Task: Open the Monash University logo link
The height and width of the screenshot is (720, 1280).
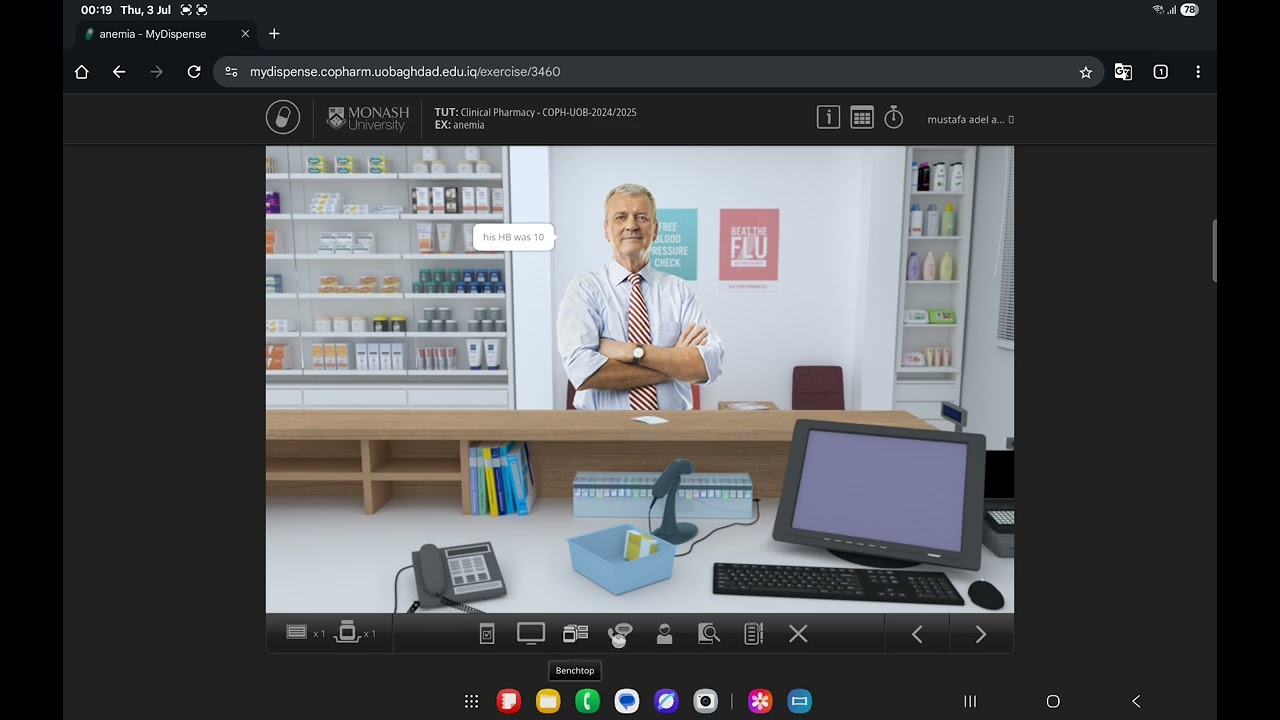Action: click(x=368, y=119)
